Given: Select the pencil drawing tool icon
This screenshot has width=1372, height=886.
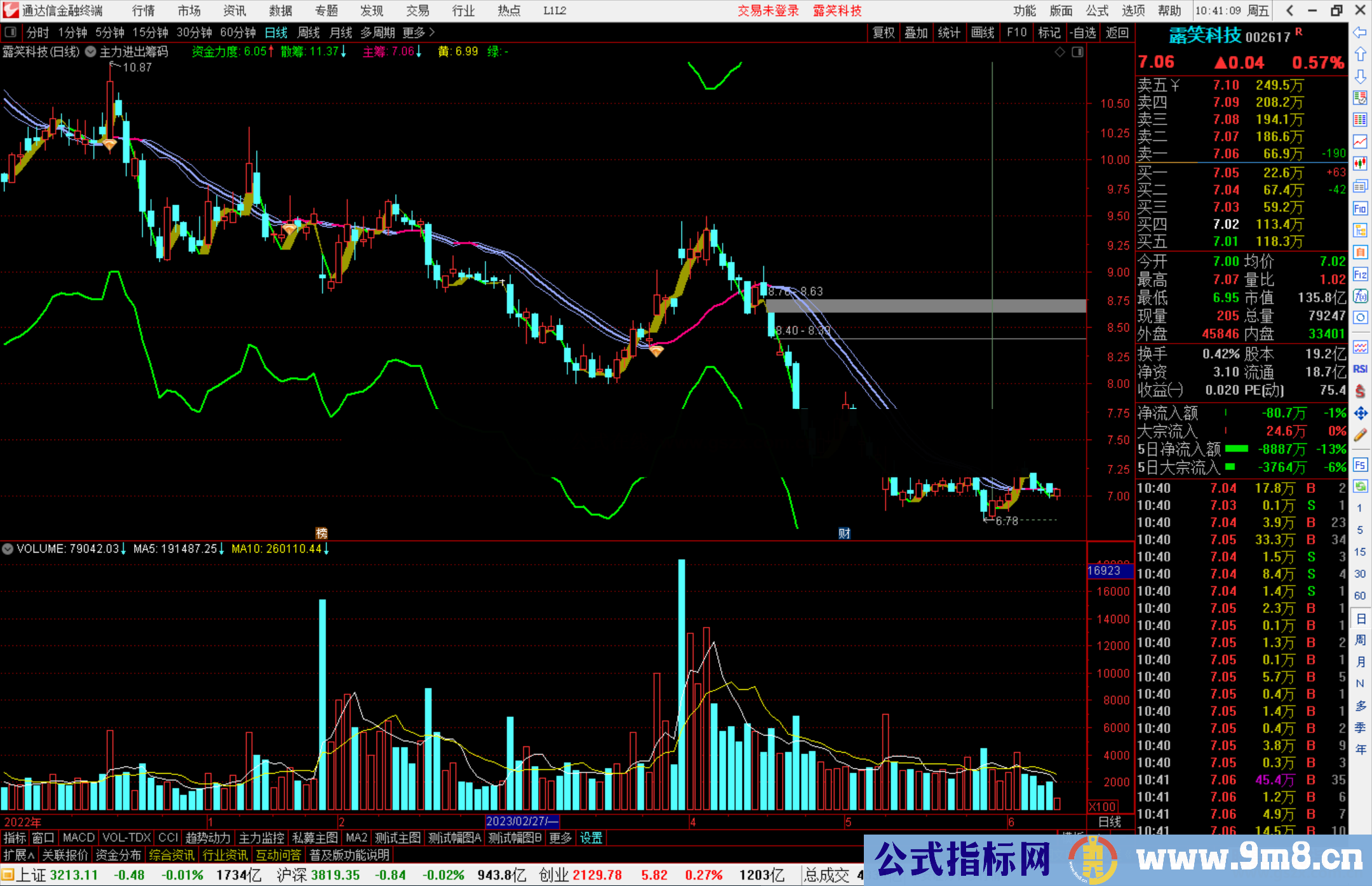Looking at the screenshot, I should tap(1360, 435).
